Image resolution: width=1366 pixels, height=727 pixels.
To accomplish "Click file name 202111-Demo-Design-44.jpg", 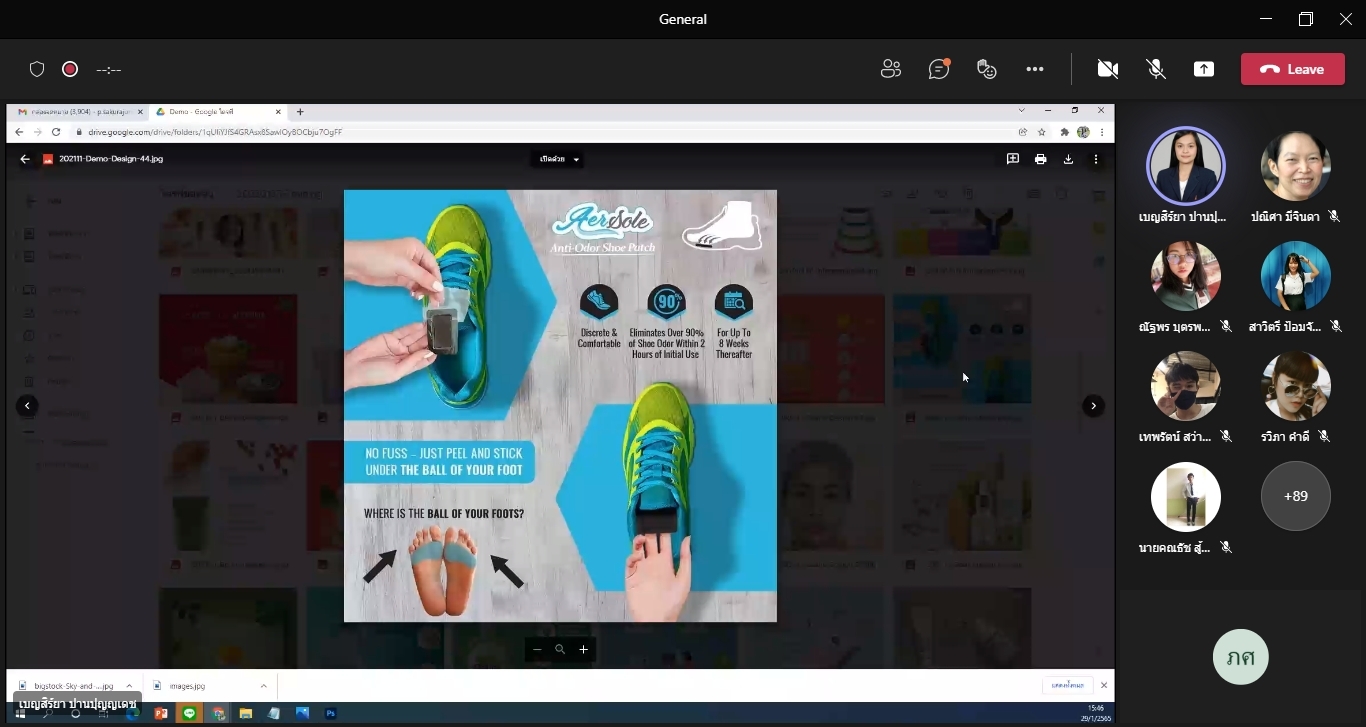I will [111, 159].
